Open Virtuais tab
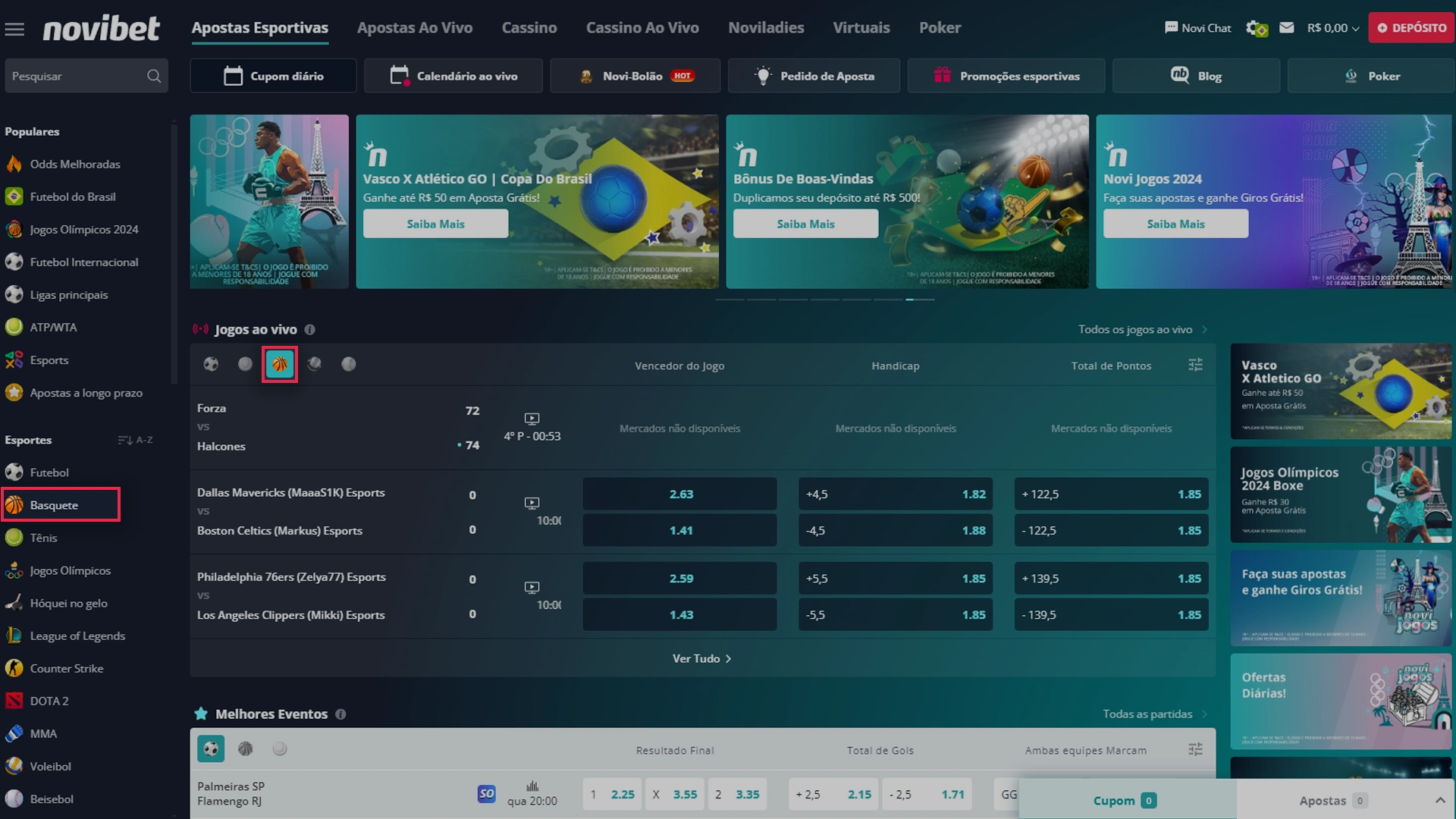 (861, 28)
